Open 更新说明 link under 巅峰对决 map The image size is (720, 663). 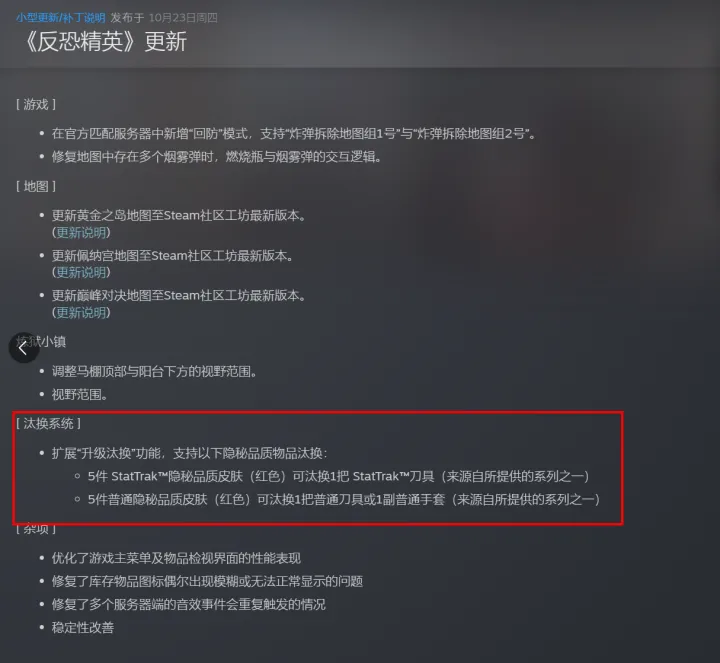(x=81, y=313)
